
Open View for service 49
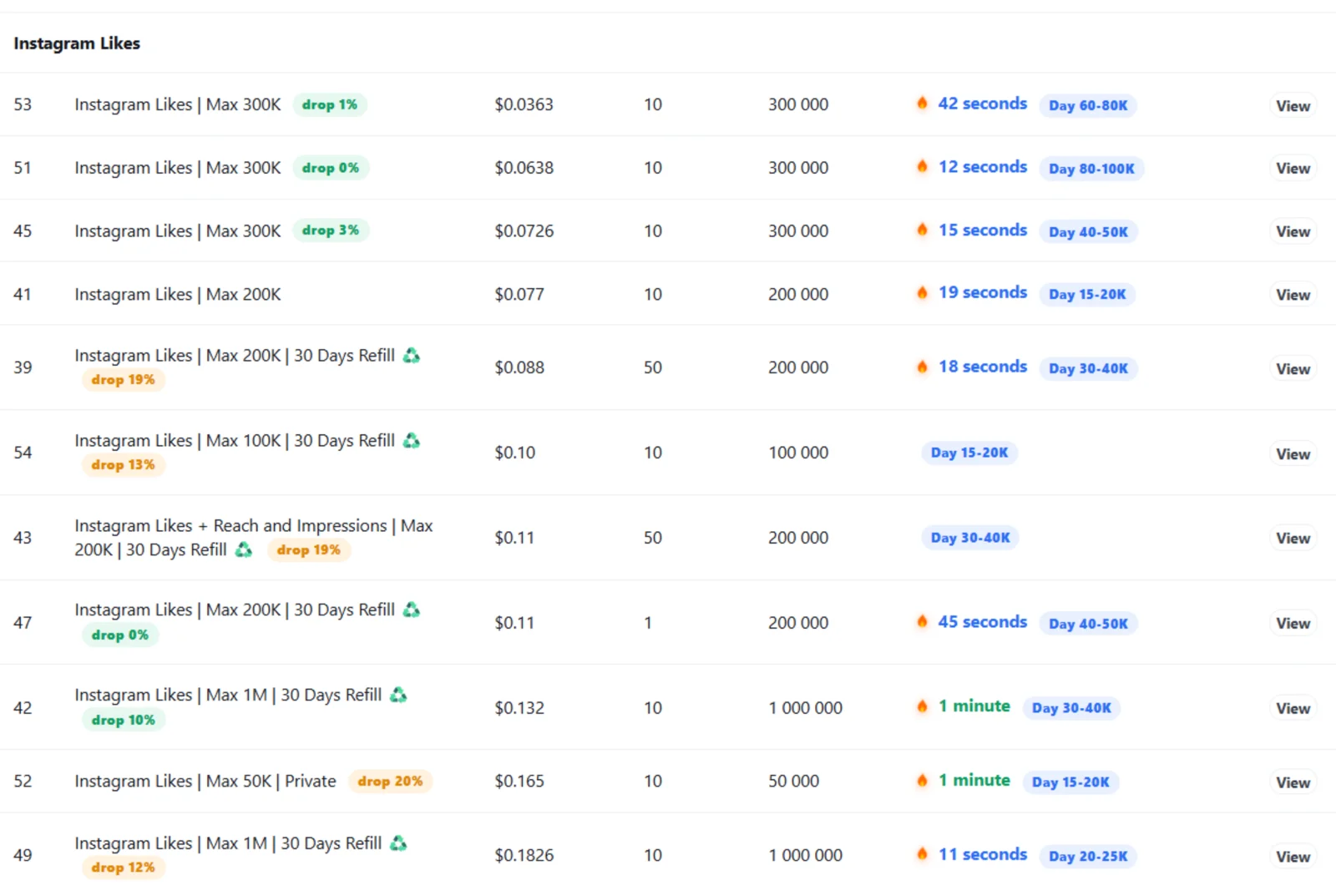pos(1293,856)
